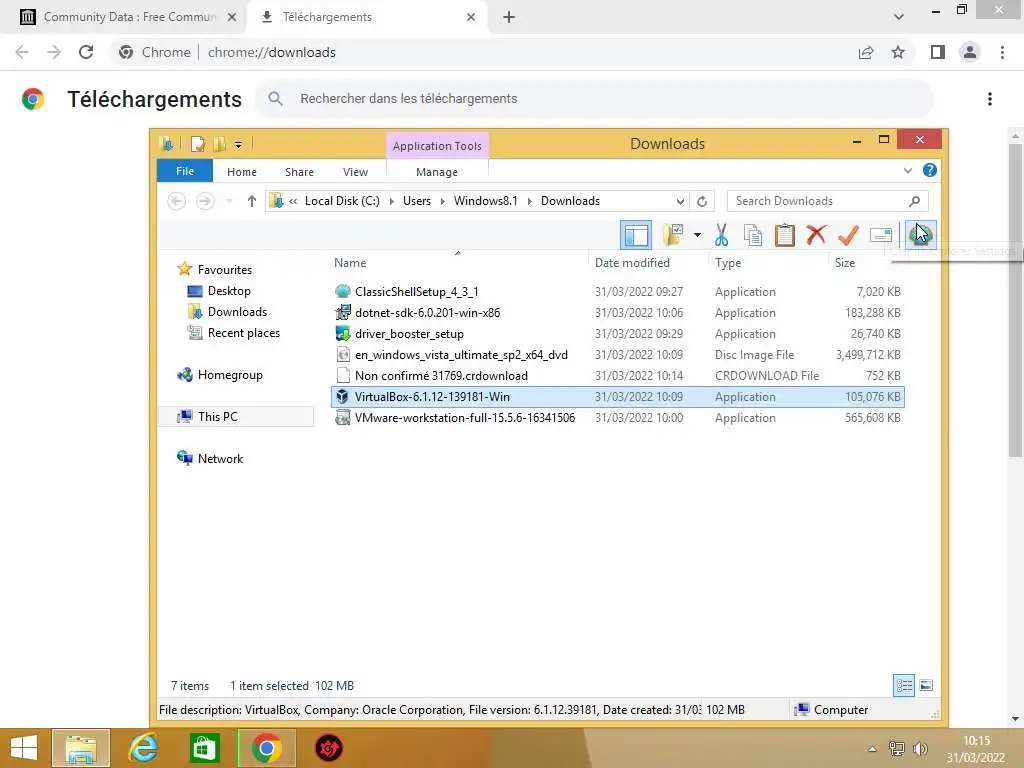Click the Email envelope toolbar icon
Screen dimensions: 1024x768
coord(881,234)
